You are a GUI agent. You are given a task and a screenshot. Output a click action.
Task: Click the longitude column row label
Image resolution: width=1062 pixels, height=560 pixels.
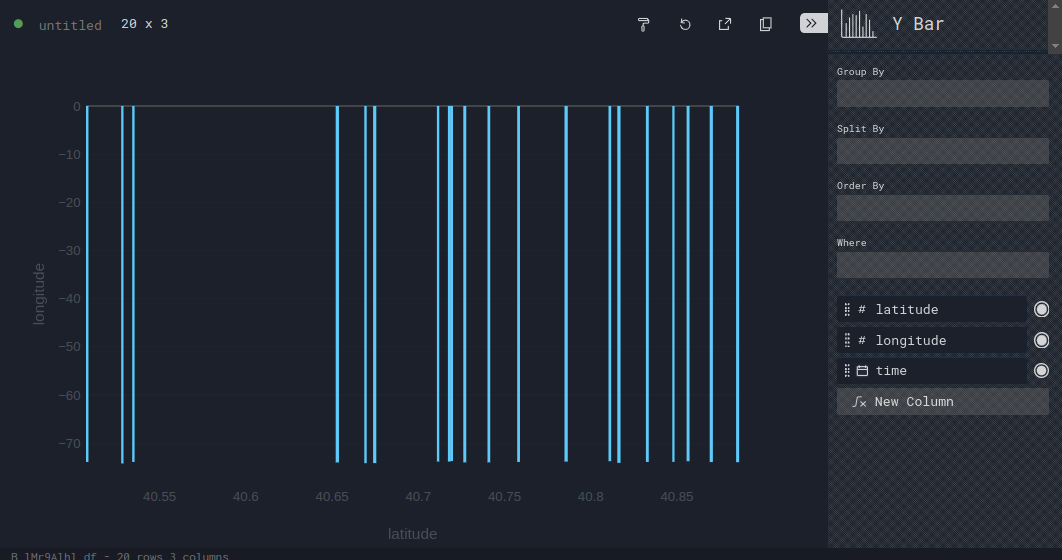(910, 340)
